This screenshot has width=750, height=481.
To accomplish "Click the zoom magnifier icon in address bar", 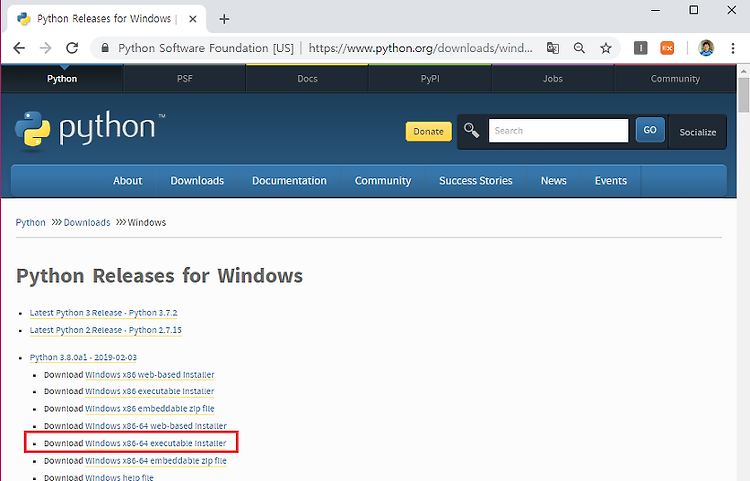I will point(579,48).
